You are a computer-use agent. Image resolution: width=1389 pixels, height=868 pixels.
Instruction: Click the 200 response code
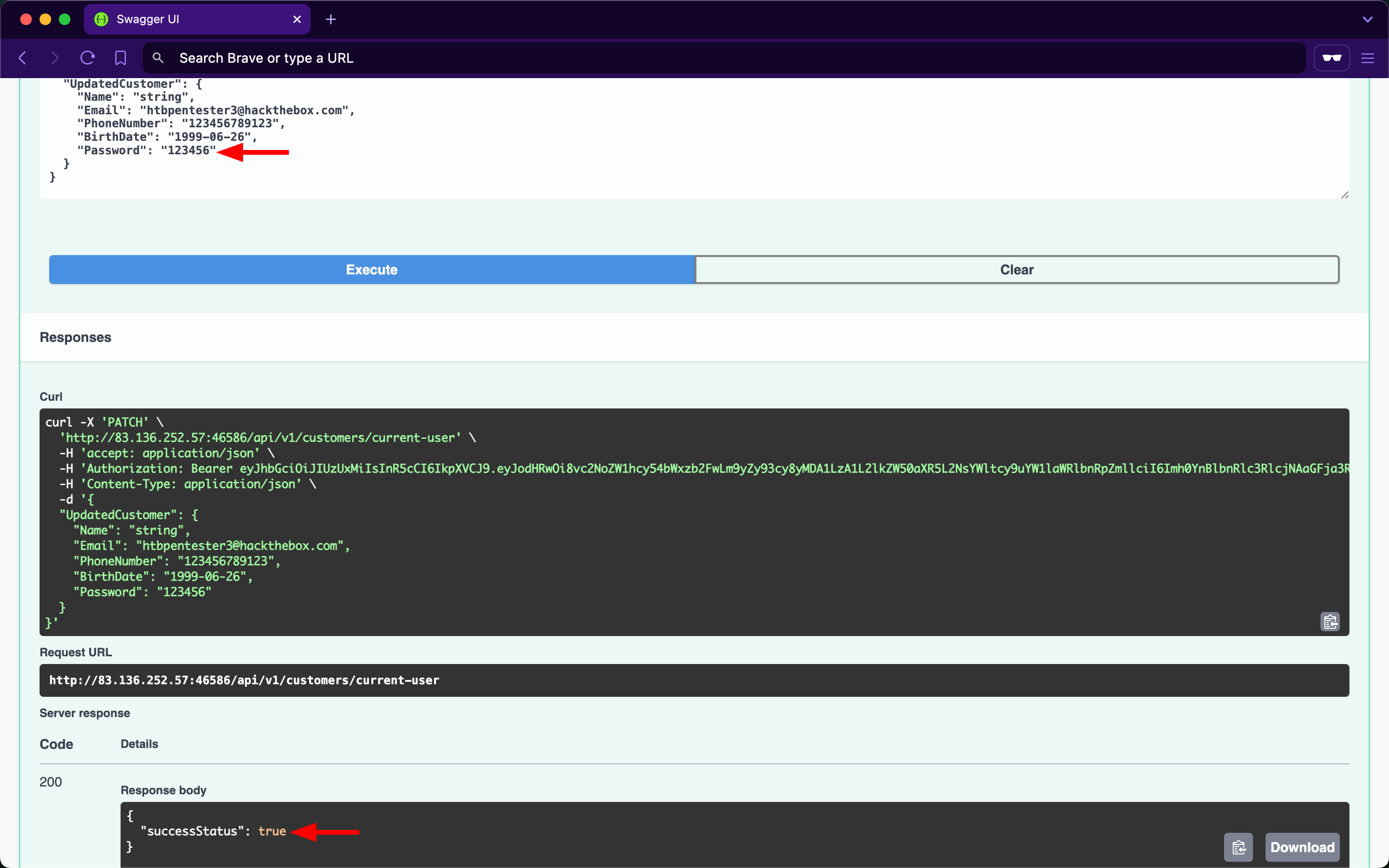pos(51,782)
